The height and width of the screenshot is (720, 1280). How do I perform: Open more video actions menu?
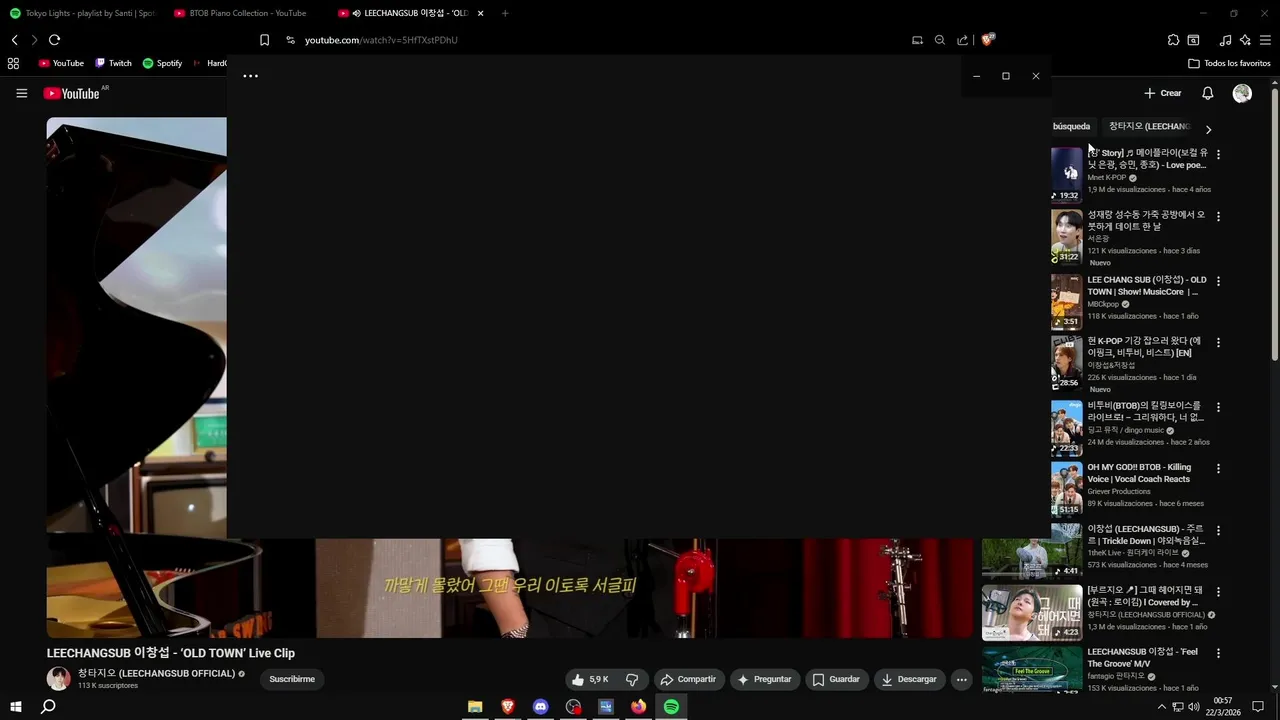tap(961, 680)
